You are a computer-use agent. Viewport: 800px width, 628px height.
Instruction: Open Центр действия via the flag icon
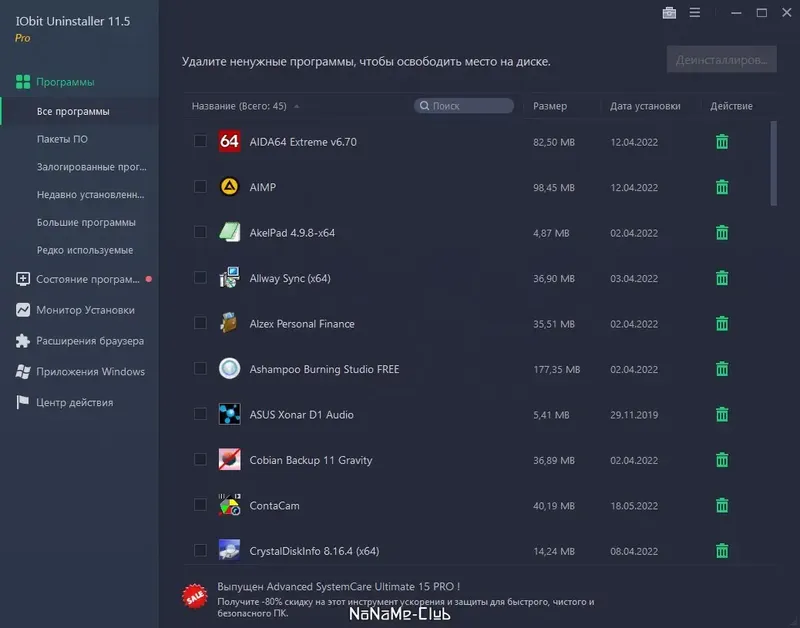(22, 402)
